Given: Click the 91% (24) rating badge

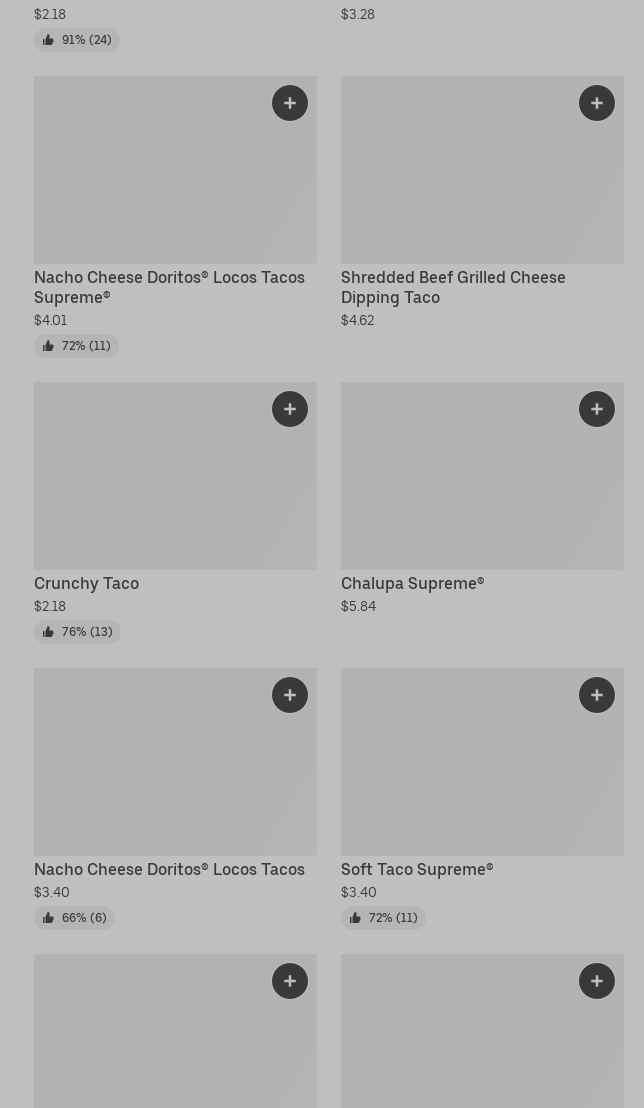Looking at the screenshot, I should coord(77,40).
